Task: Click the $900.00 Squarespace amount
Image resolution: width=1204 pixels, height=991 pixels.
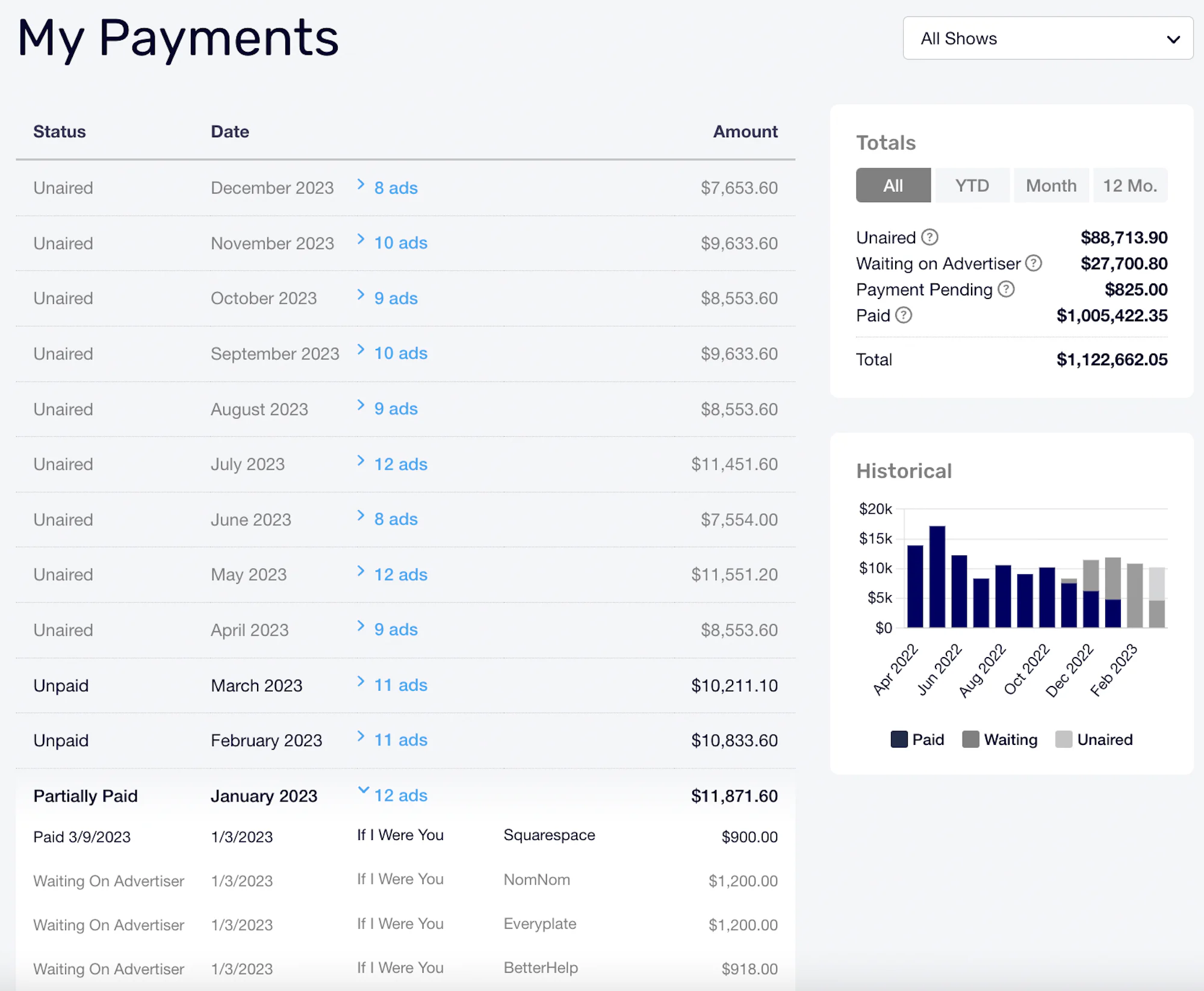Action: tap(749, 836)
